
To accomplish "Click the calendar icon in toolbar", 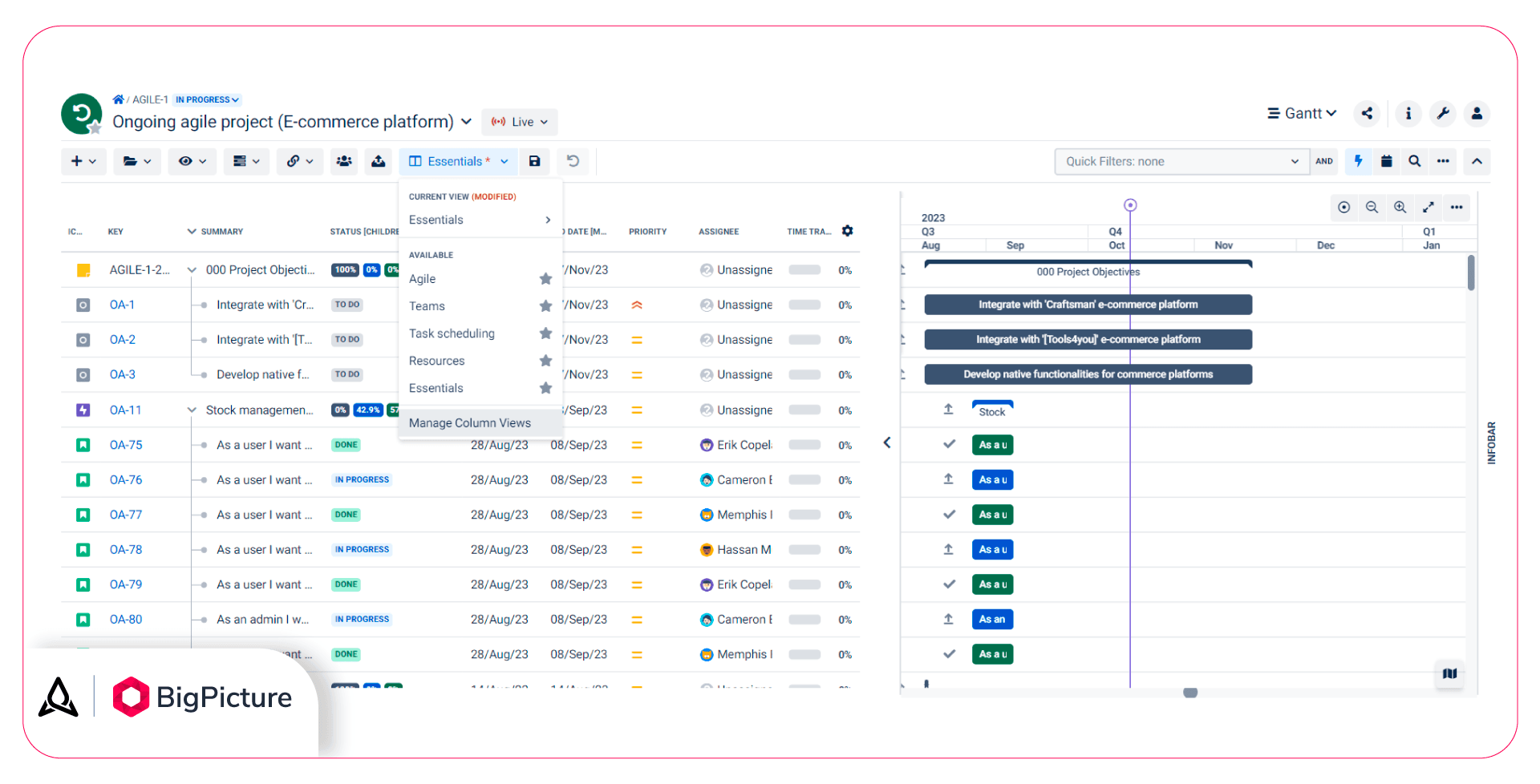I will pos(1386,161).
